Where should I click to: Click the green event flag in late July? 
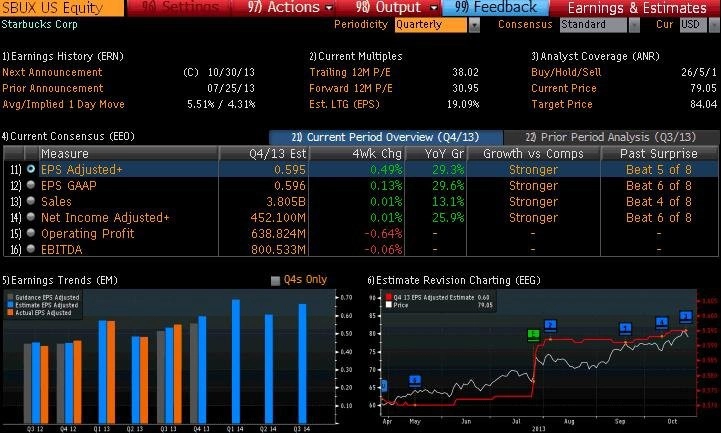click(x=533, y=335)
